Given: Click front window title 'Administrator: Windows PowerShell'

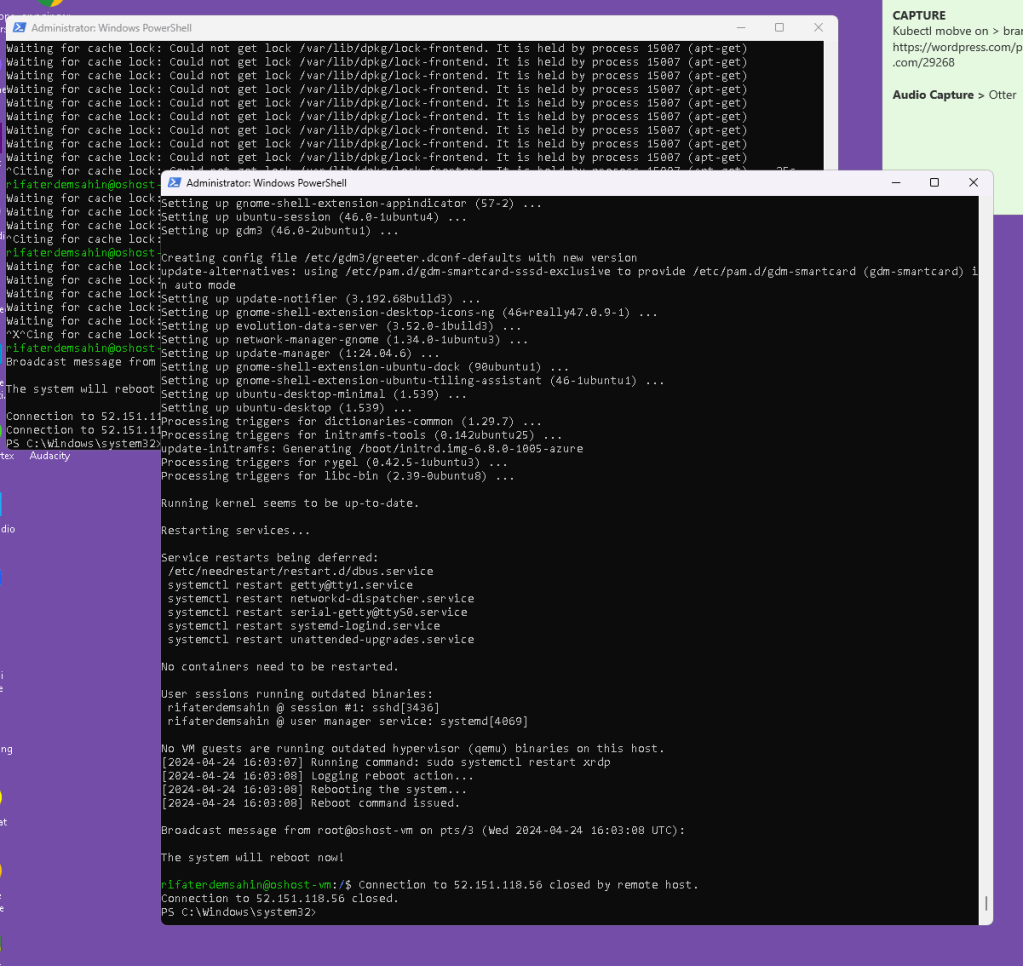Looking at the screenshot, I should tap(266, 183).
